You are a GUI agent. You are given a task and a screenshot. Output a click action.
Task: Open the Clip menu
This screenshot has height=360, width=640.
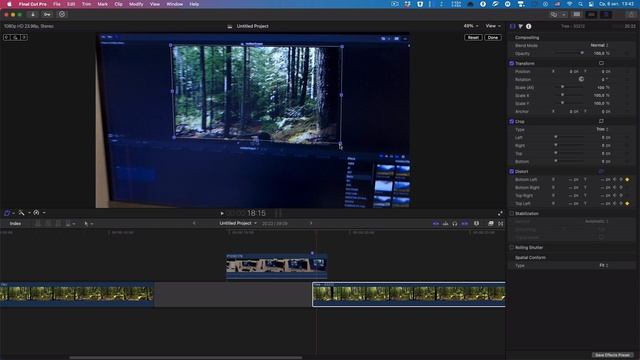tap(118, 4)
